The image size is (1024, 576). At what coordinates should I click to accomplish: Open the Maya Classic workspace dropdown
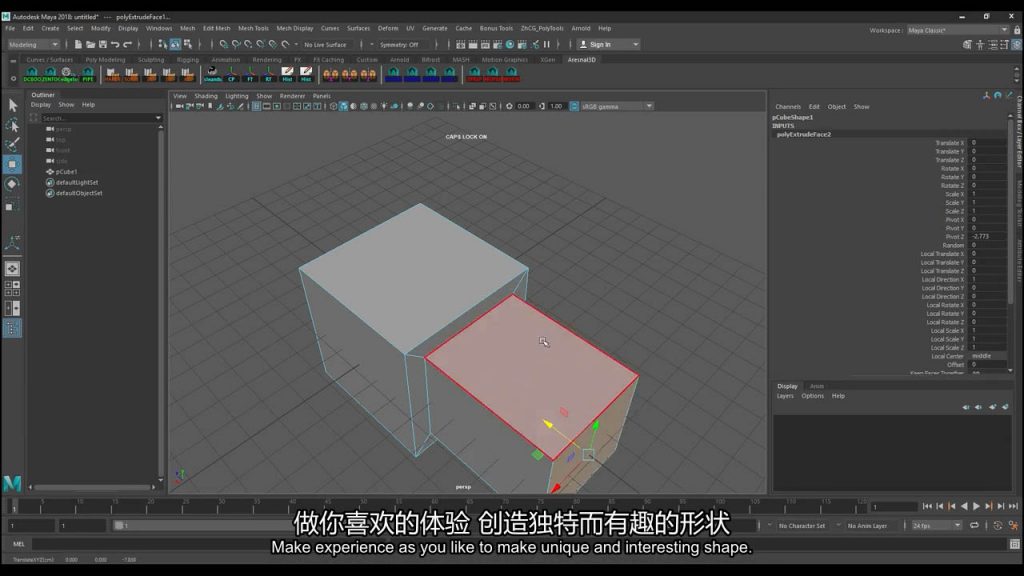(x=957, y=30)
